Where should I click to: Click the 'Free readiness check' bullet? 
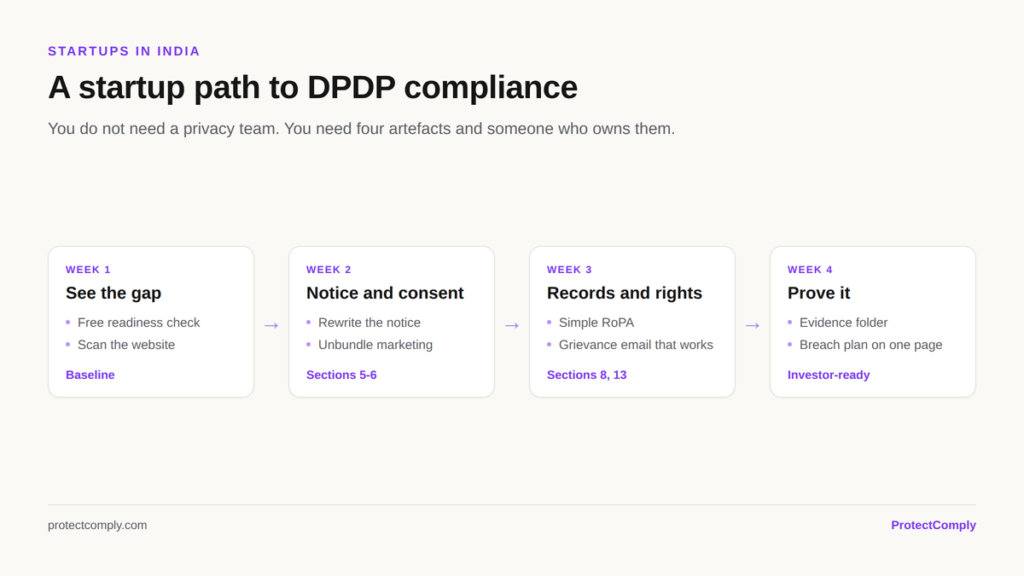click(x=138, y=323)
